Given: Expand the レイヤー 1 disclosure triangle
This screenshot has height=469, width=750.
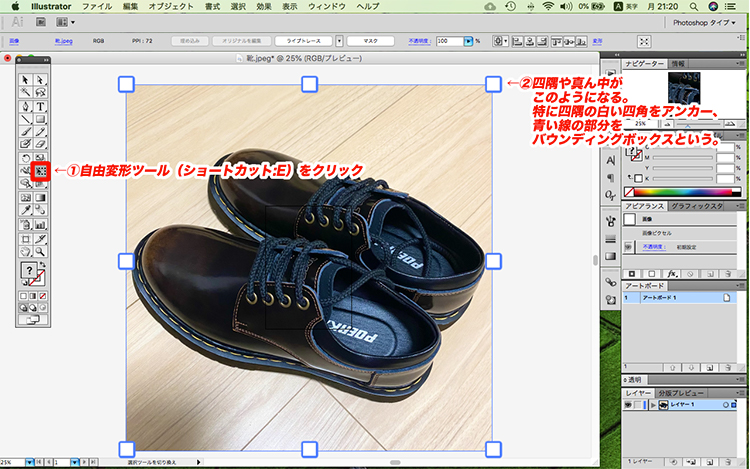Looking at the screenshot, I should click(x=653, y=405).
